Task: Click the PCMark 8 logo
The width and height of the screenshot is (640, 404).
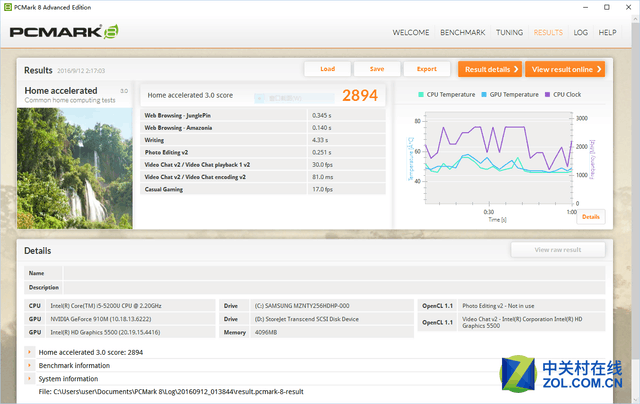Action: point(64,32)
